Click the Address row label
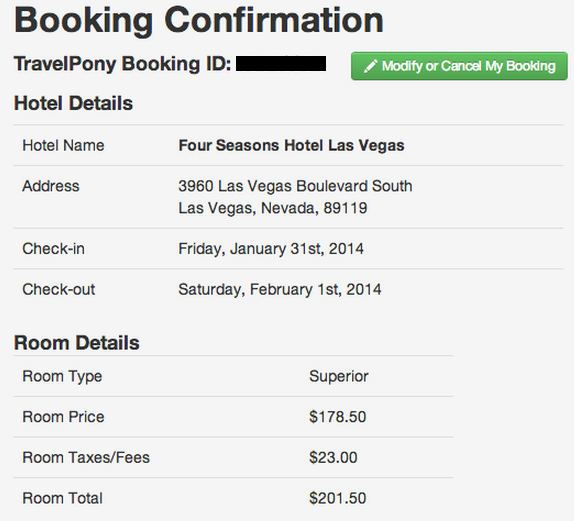The width and height of the screenshot is (574, 521). pos(51,186)
